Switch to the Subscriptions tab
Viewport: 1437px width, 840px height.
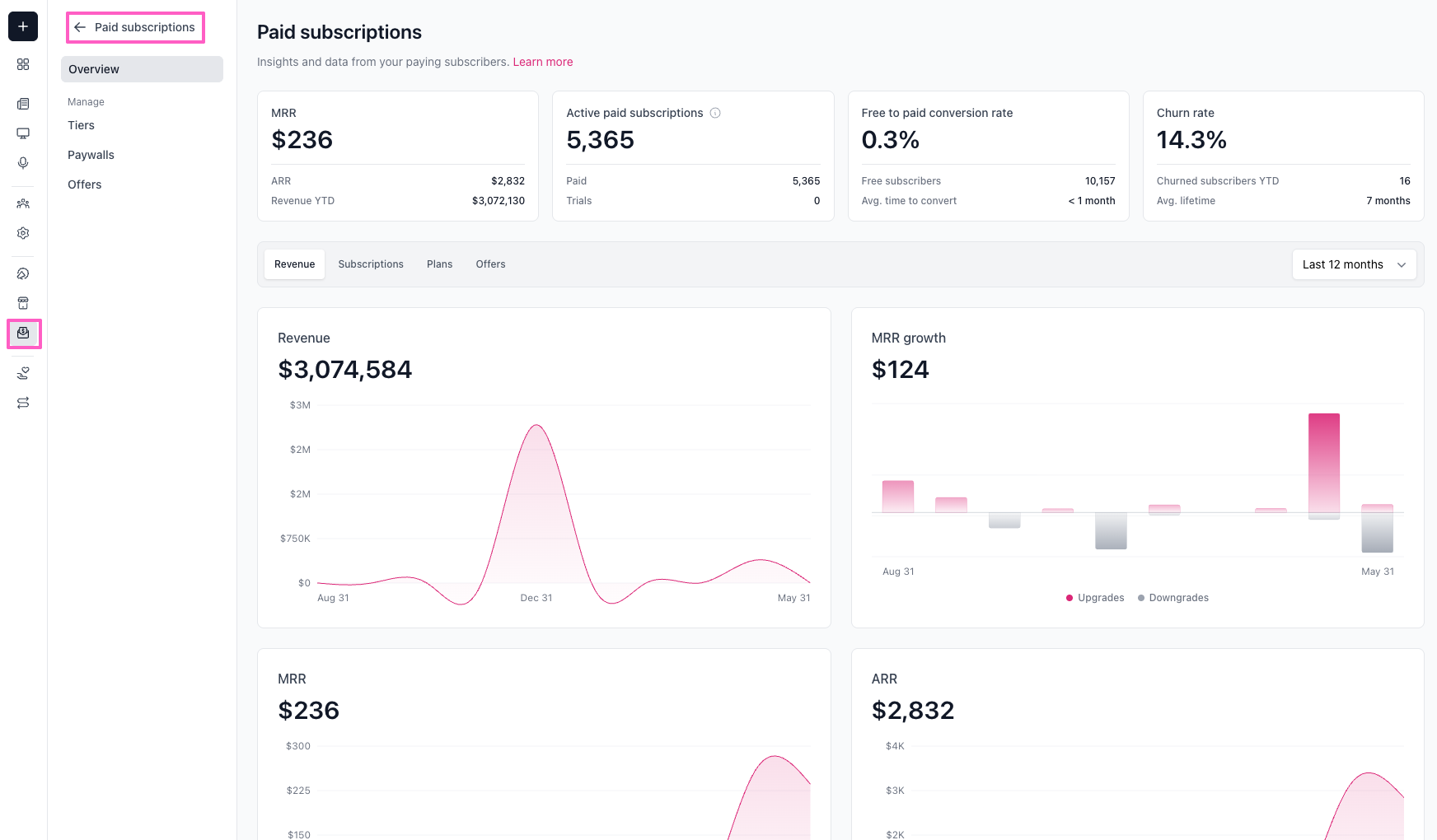coord(371,264)
